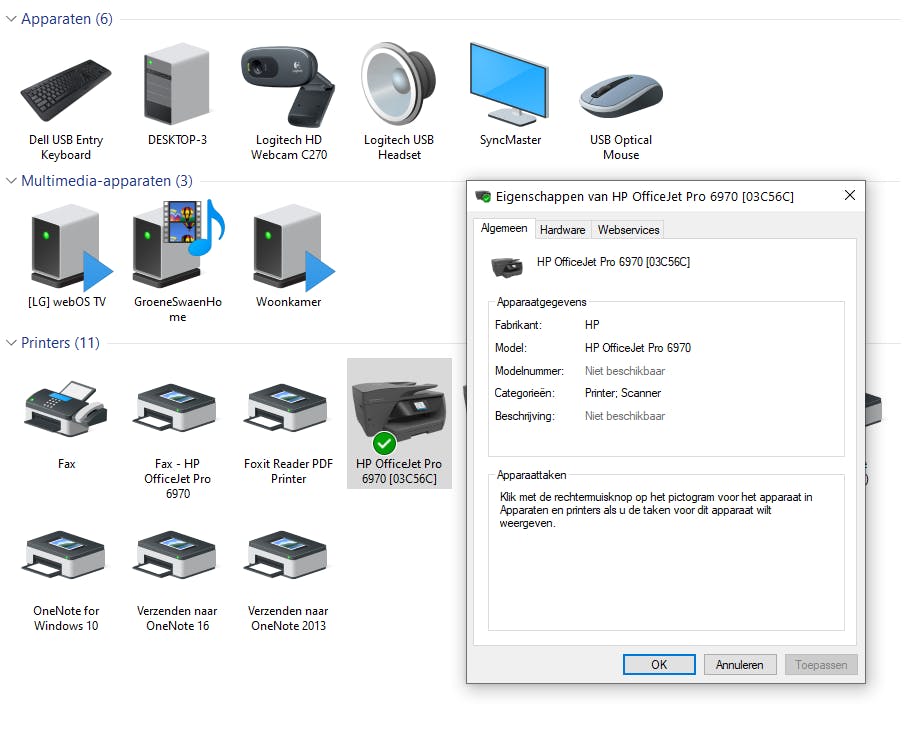Collapse the Multimedia-apparaten (3) group chevron

tap(11, 181)
